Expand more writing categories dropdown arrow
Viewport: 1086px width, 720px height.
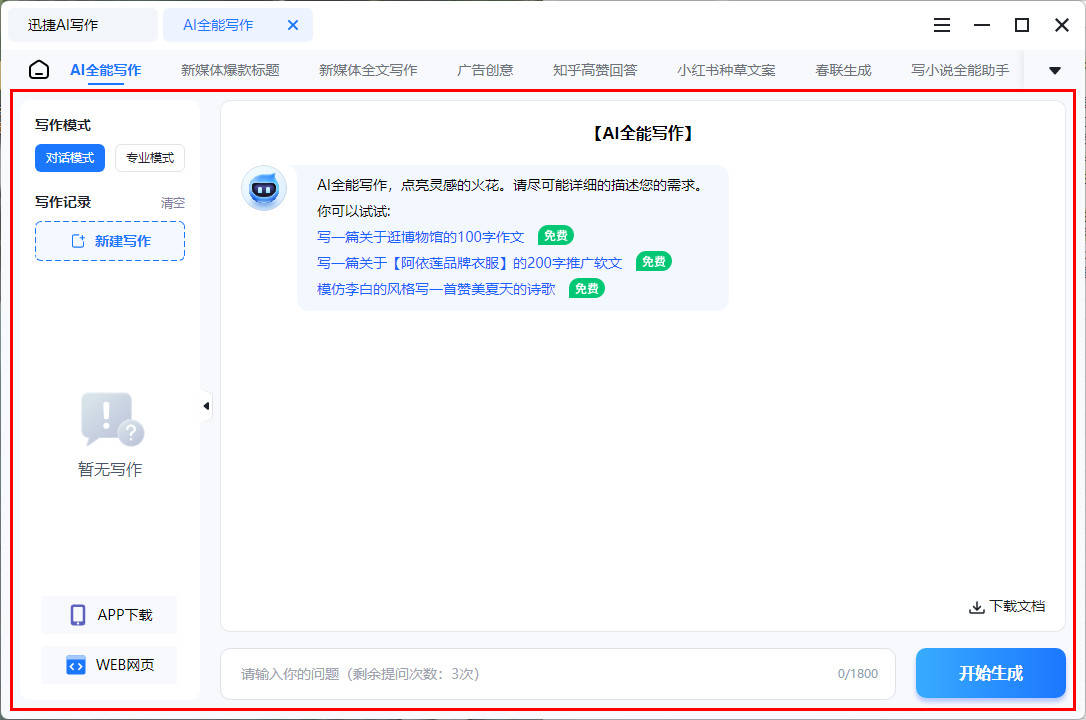tap(1054, 70)
